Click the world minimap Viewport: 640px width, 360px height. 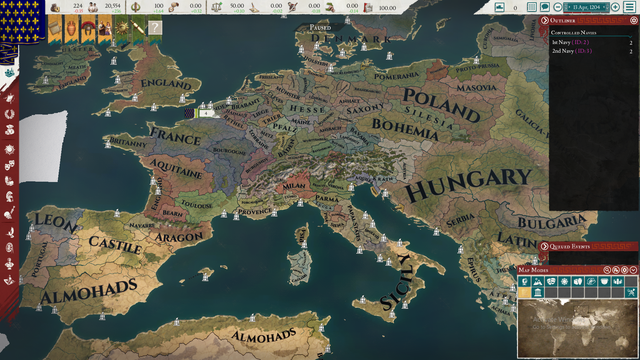pos(577,328)
